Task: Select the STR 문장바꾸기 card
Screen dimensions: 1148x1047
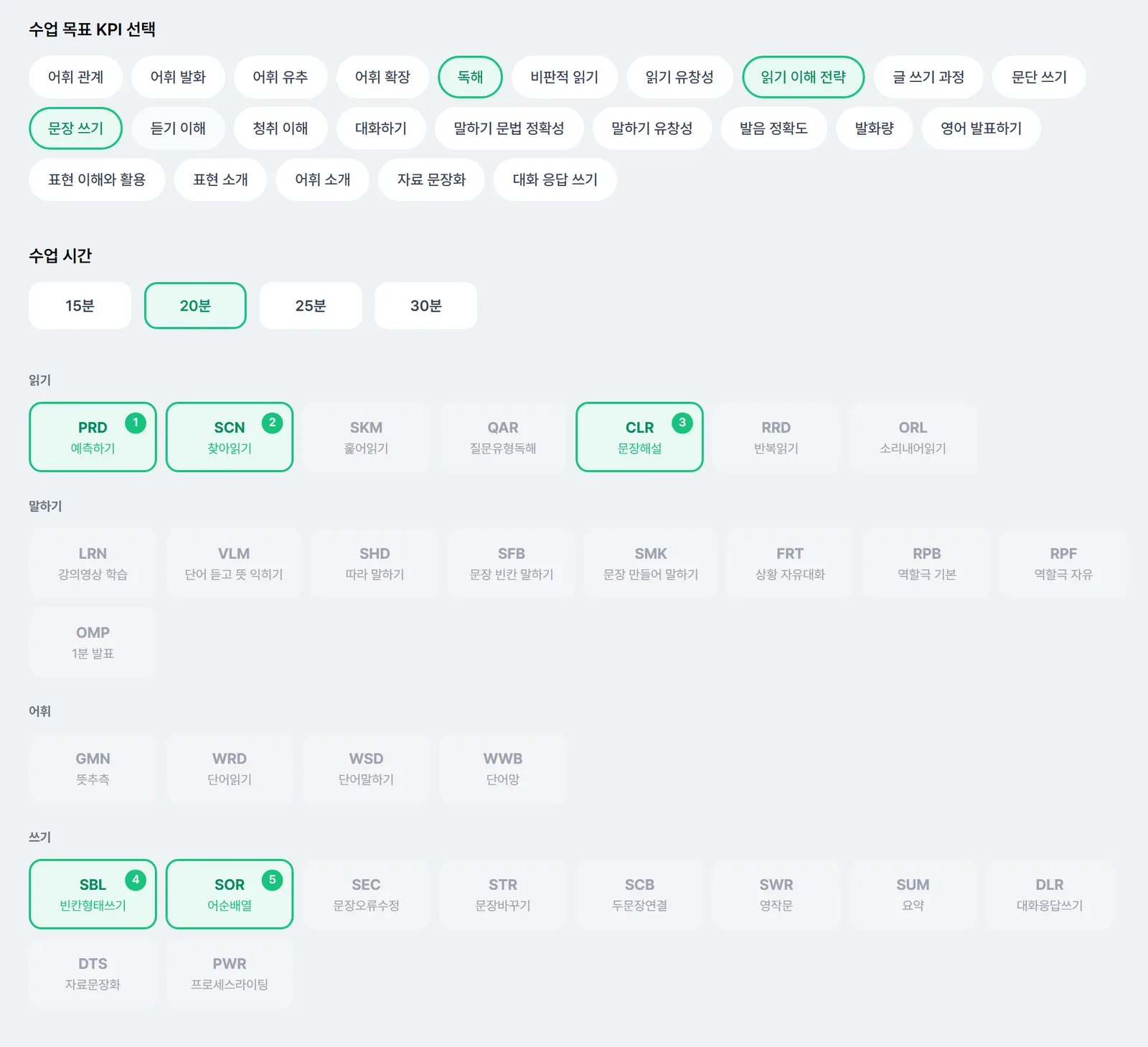Action: pyautogui.click(x=503, y=894)
